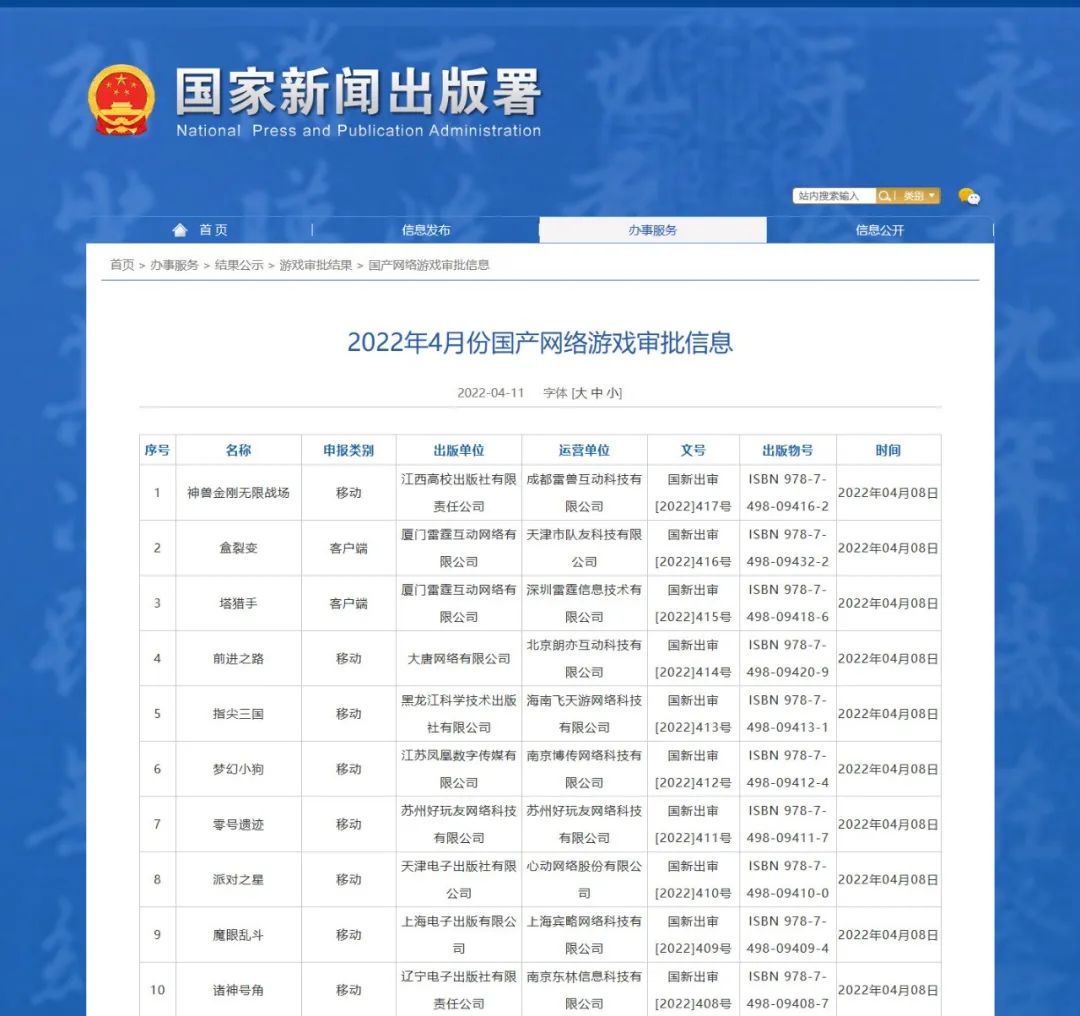The height and width of the screenshot is (1016, 1080).
Task: Click the home icon beside 首页
Action: [178, 229]
